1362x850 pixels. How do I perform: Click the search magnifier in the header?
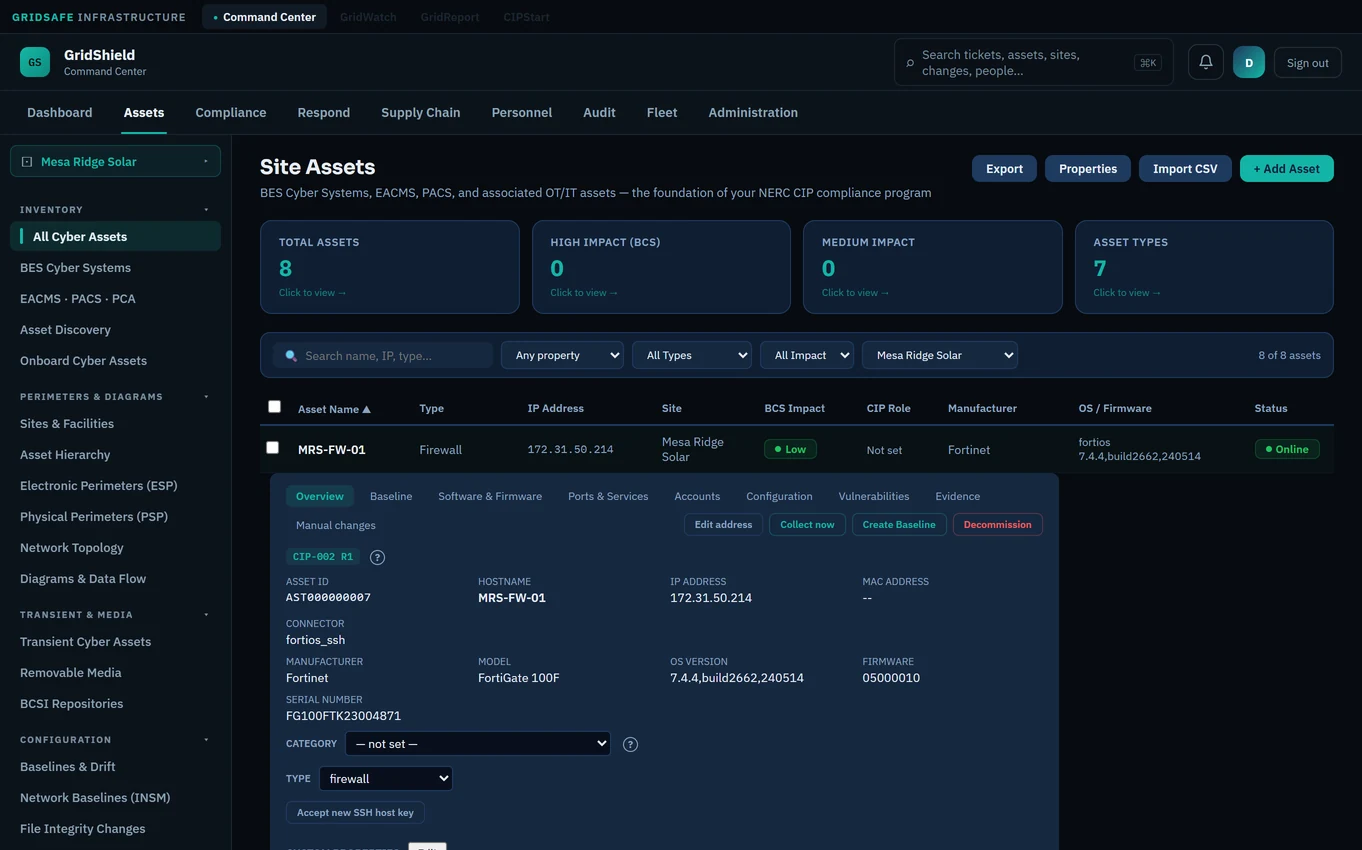pos(910,63)
